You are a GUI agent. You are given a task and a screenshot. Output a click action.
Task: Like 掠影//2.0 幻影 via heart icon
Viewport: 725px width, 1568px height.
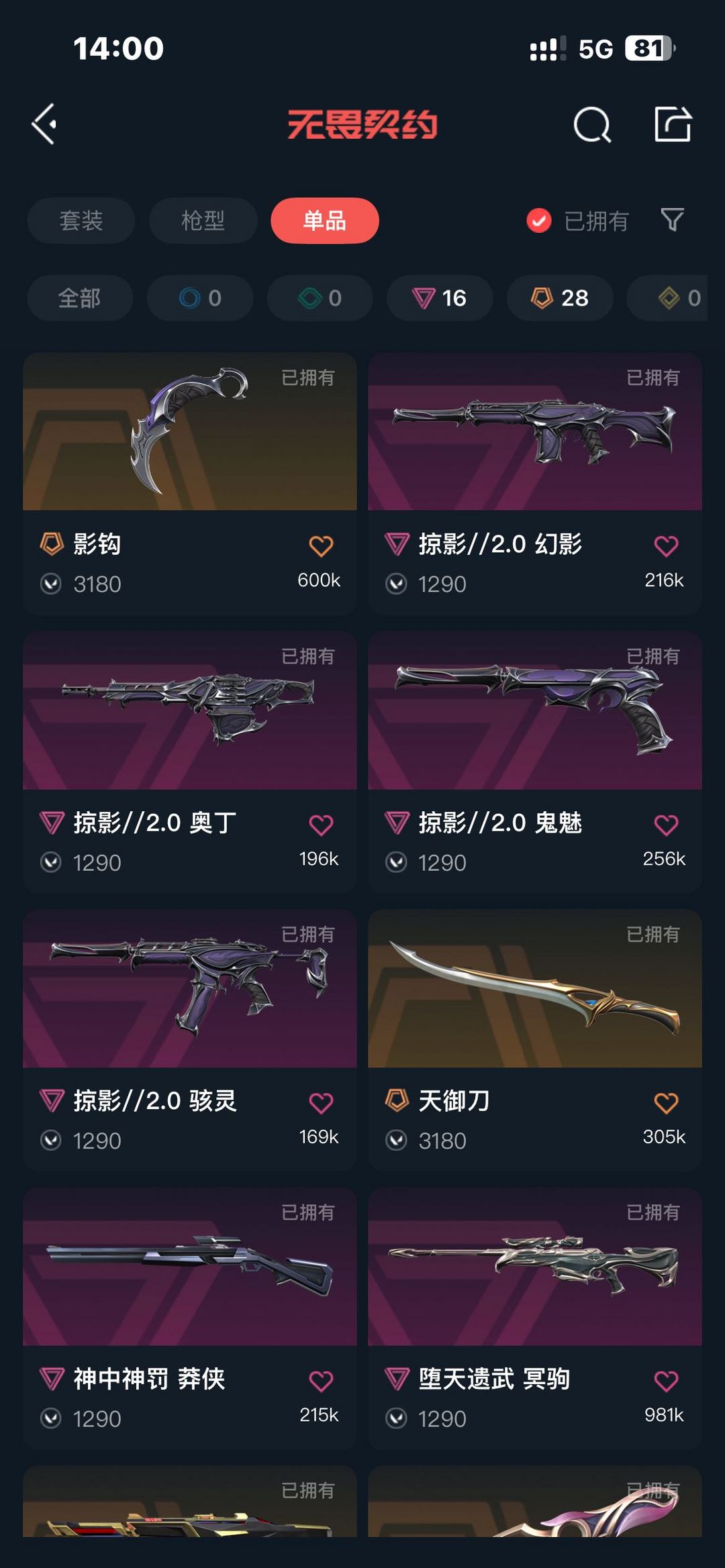point(666,545)
